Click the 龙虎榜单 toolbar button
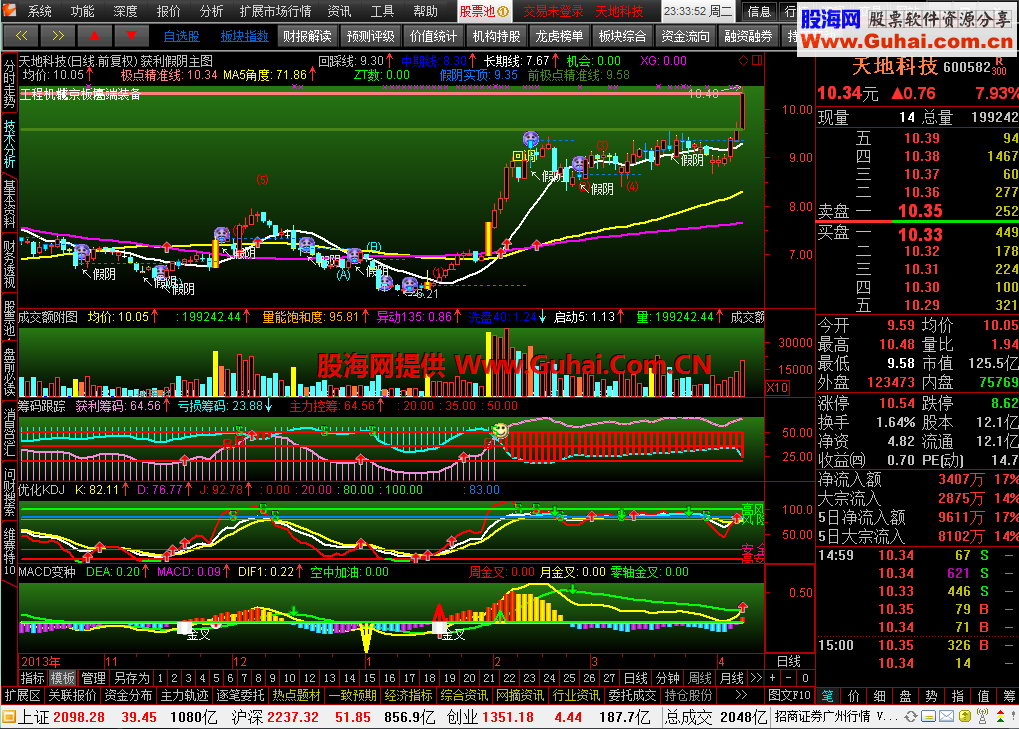Image resolution: width=1019 pixels, height=729 pixels. click(559, 36)
